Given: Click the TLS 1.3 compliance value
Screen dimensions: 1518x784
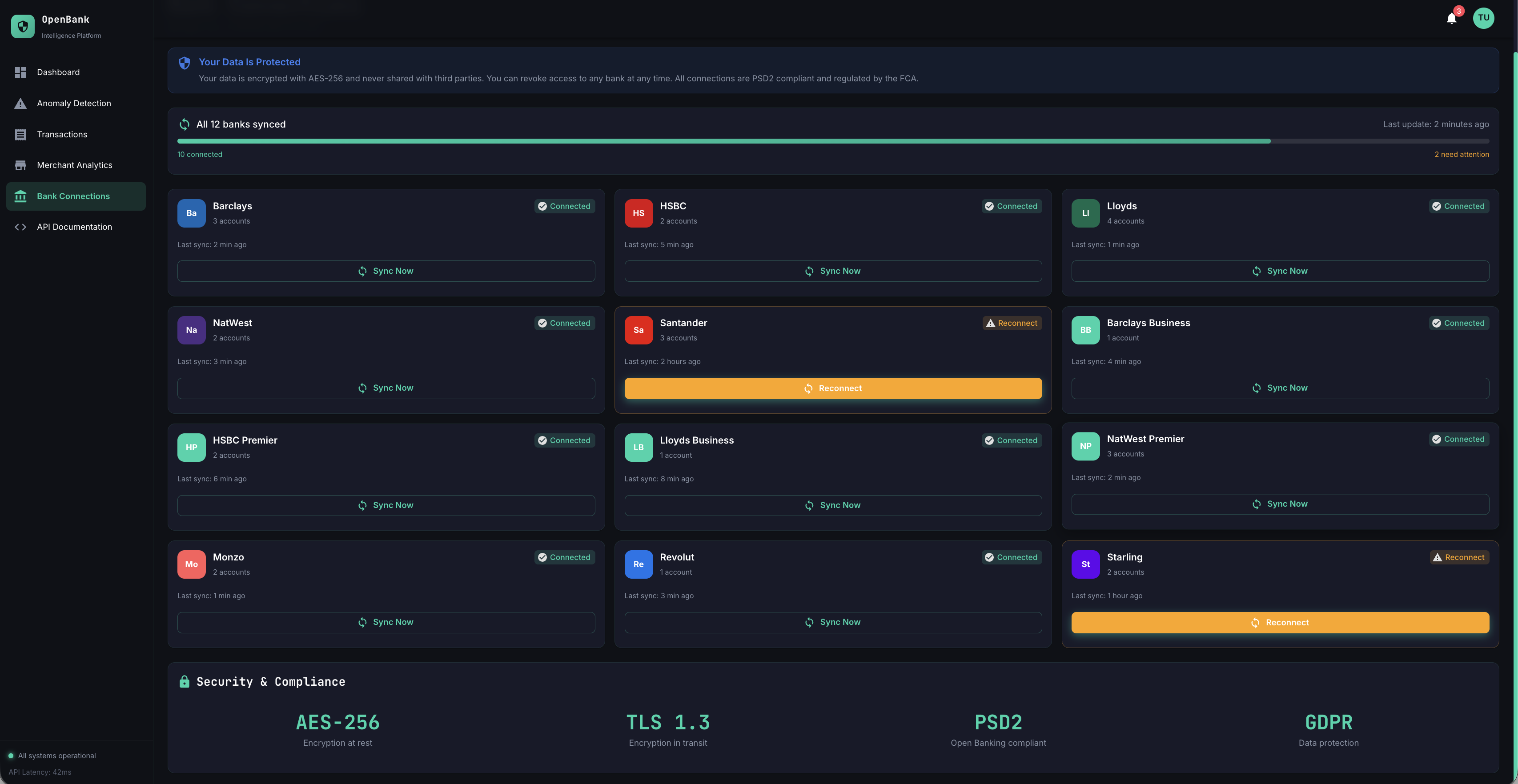Looking at the screenshot, I should point(668,722).
